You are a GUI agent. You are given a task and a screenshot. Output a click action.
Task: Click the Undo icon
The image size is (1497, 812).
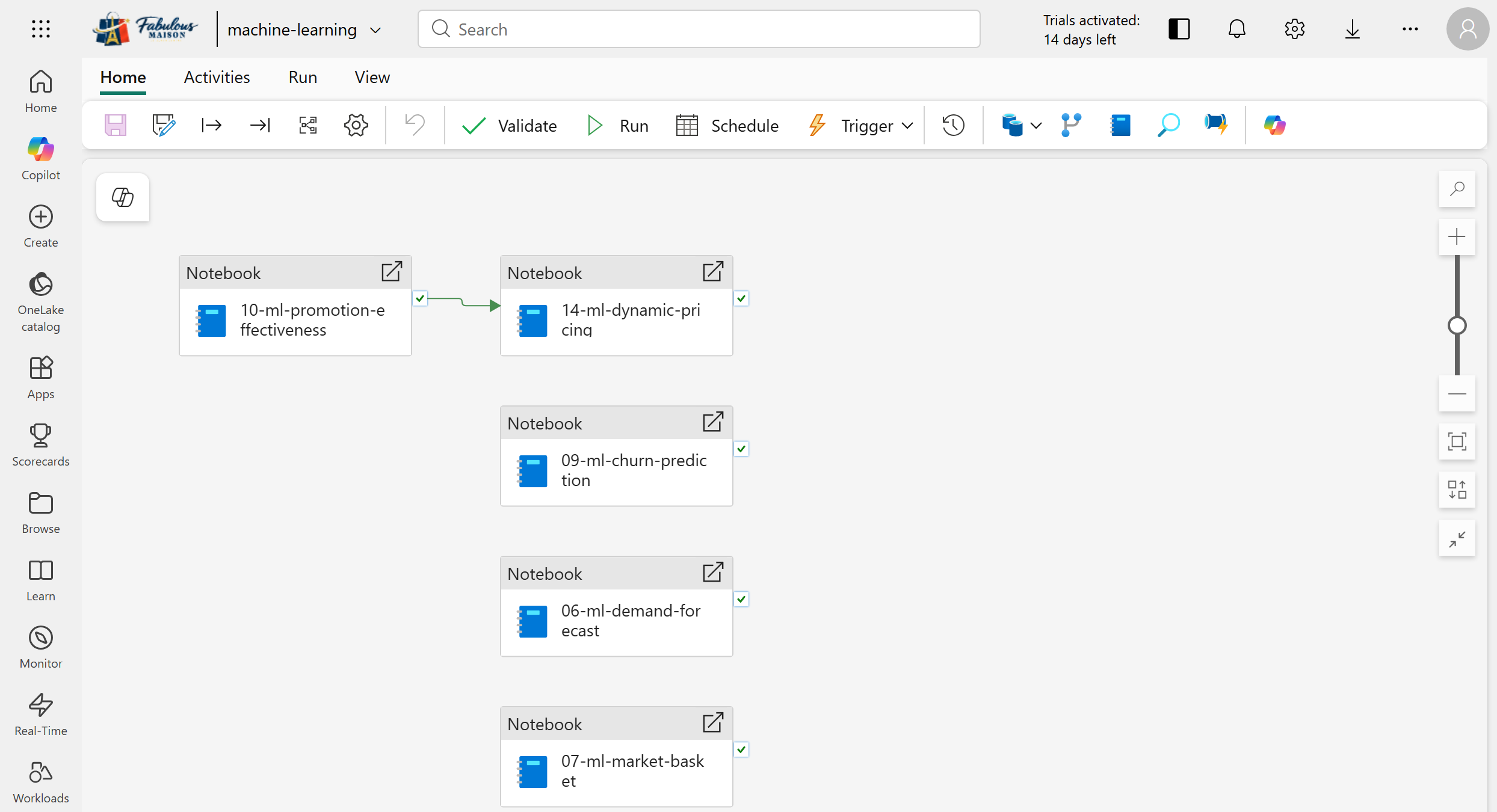coord(415,125)
